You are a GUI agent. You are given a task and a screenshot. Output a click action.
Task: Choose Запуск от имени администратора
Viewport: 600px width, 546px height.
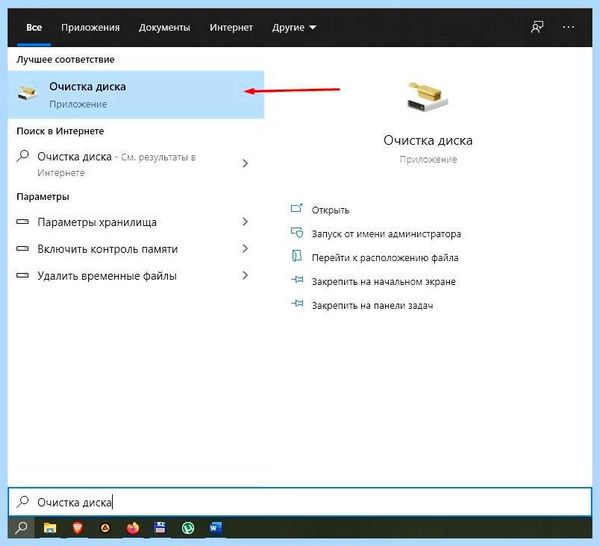coord(386,234)
